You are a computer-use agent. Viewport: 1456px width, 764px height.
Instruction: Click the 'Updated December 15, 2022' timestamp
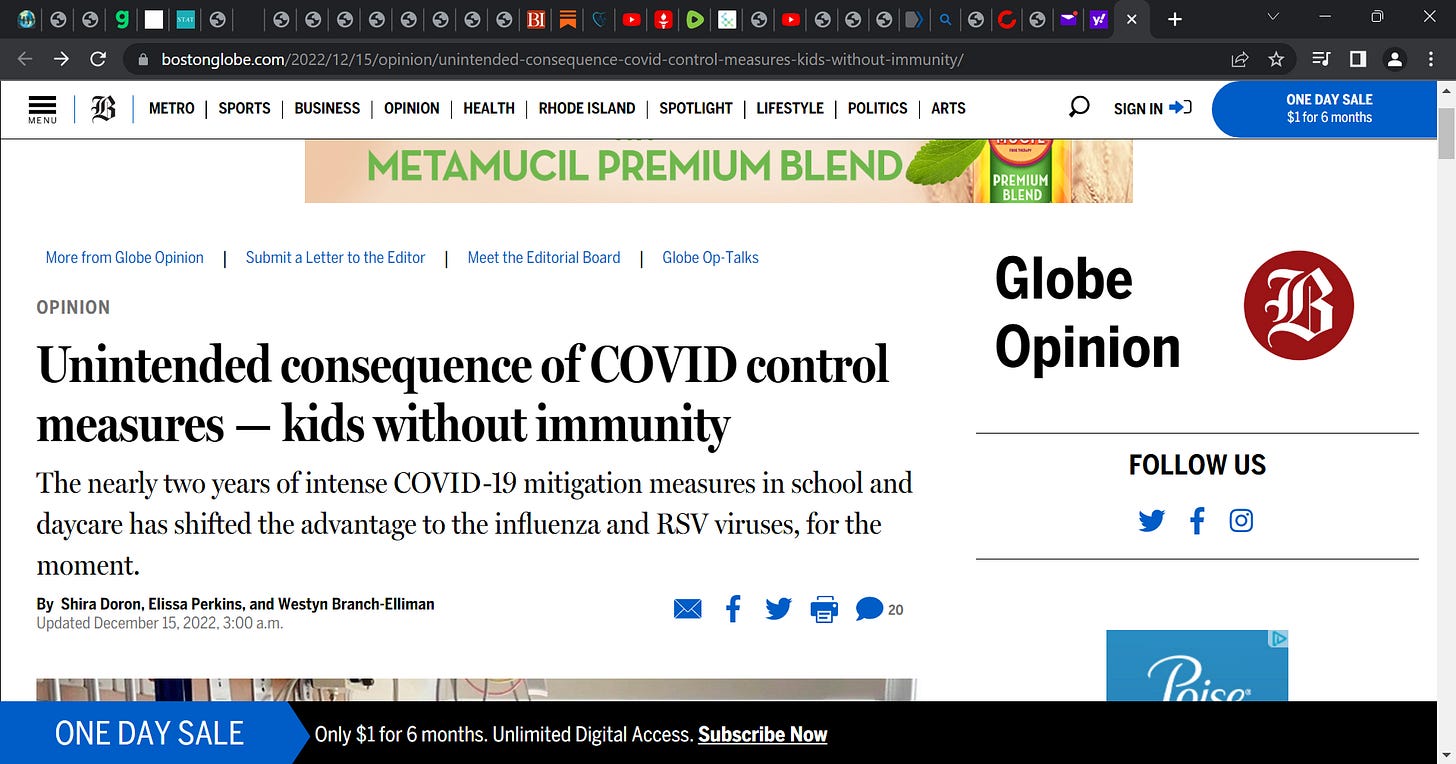coord(160,623)
